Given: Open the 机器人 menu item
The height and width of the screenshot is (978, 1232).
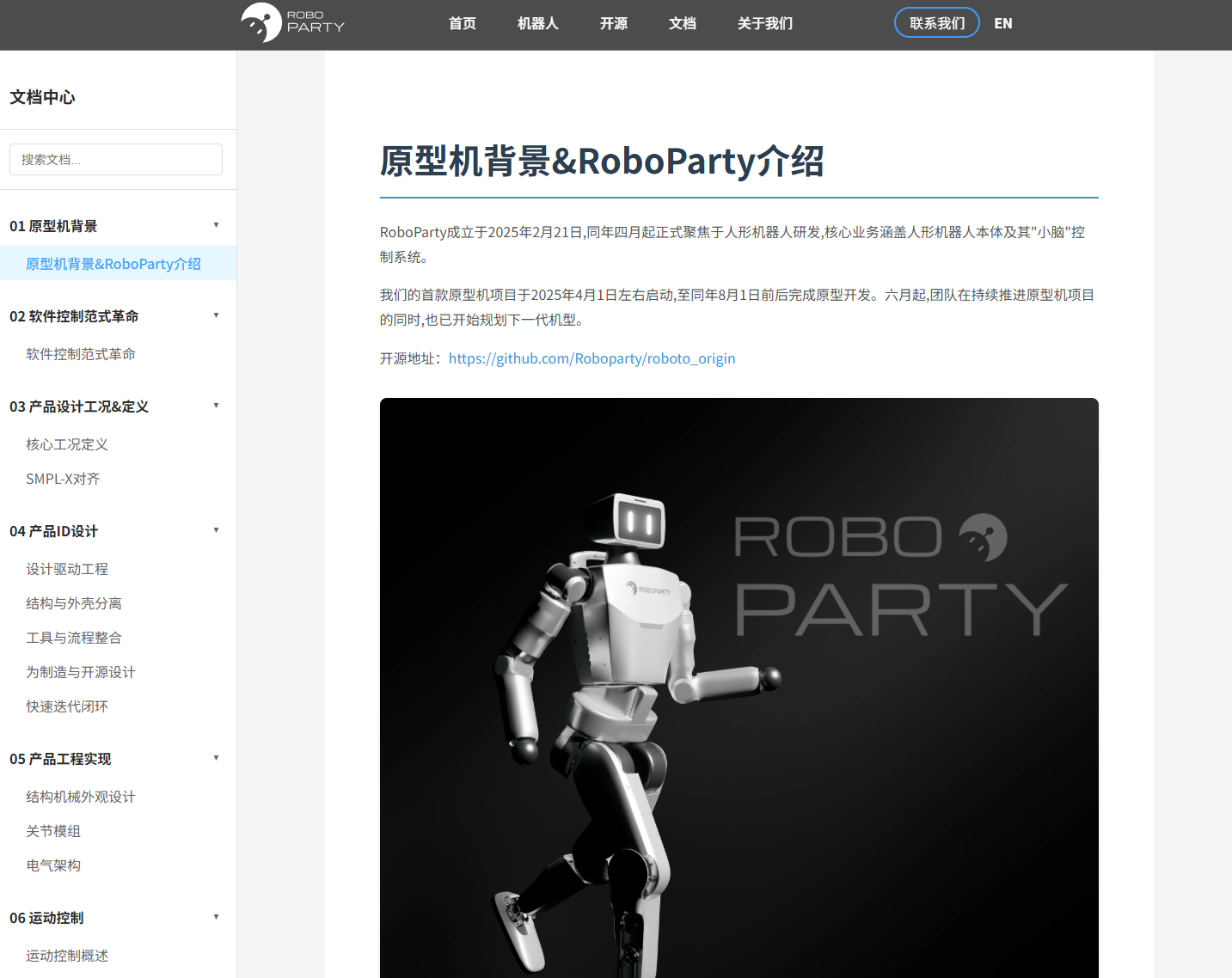Looking at the screenshot, I should [x=537, y=23].
